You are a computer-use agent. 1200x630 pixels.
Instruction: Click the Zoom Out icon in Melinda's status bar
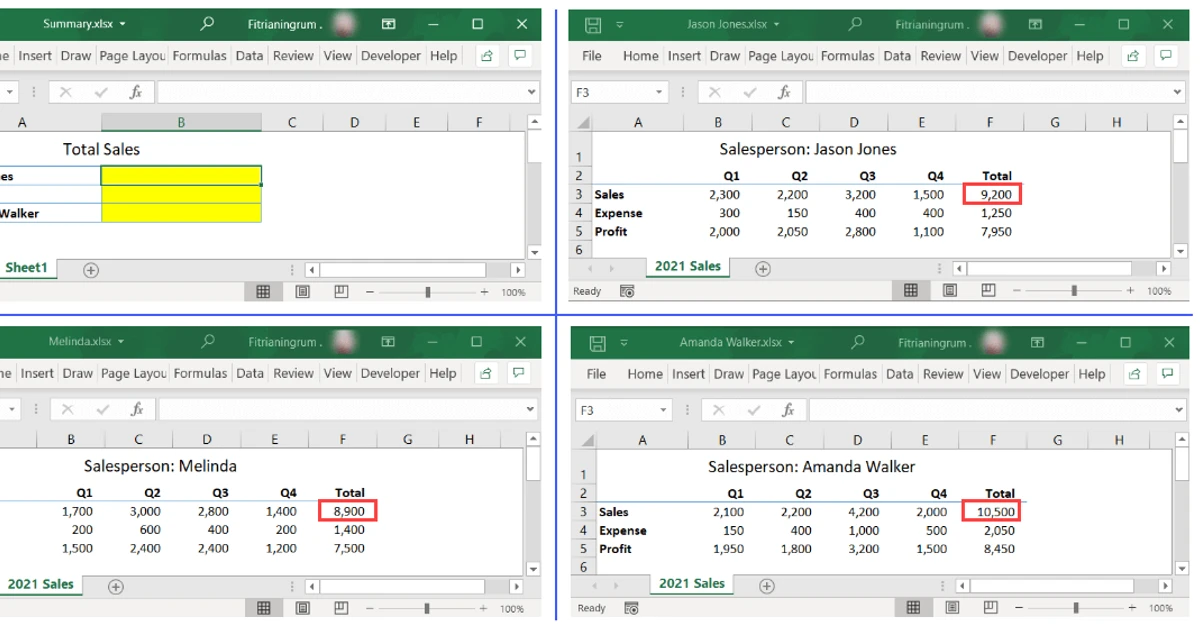(x=371, y=608)
